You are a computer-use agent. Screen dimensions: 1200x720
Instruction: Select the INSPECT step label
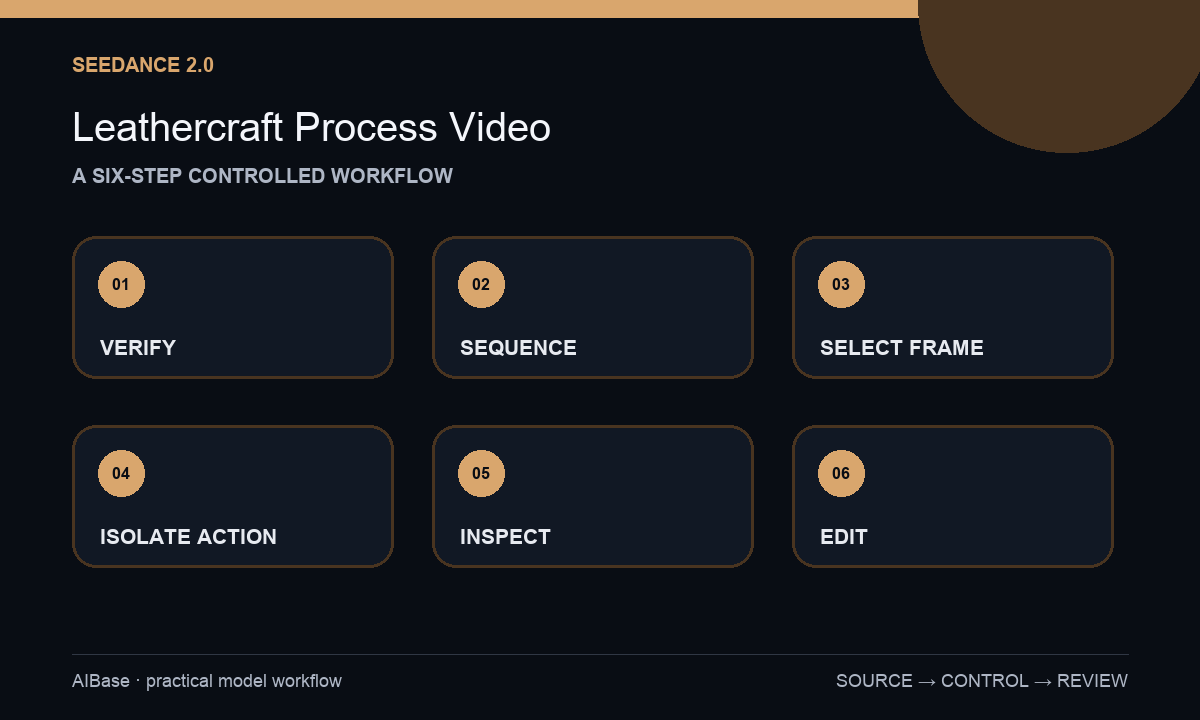coord(505,537)
